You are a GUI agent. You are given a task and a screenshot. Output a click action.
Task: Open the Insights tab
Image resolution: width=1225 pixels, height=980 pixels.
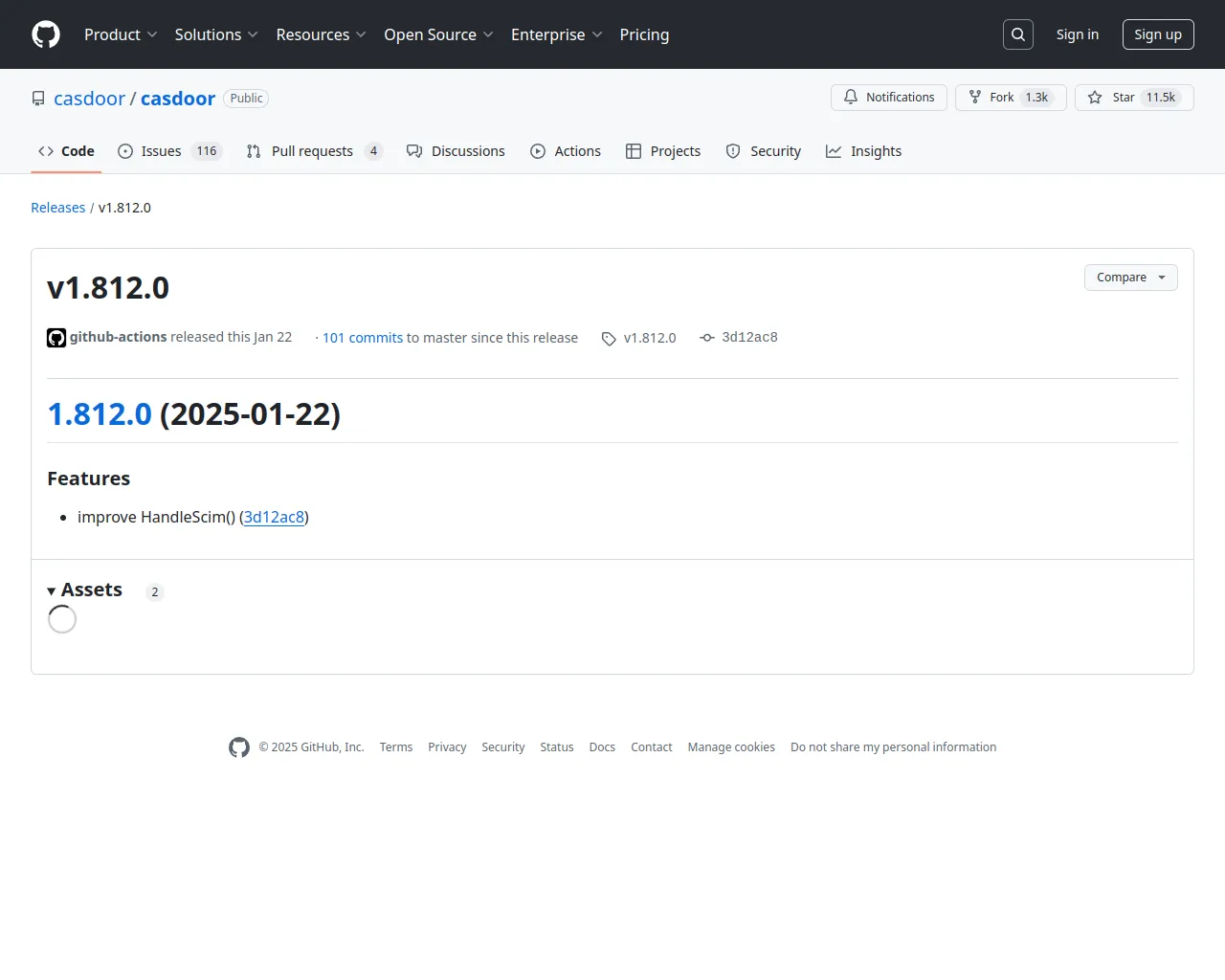point(864,151)
